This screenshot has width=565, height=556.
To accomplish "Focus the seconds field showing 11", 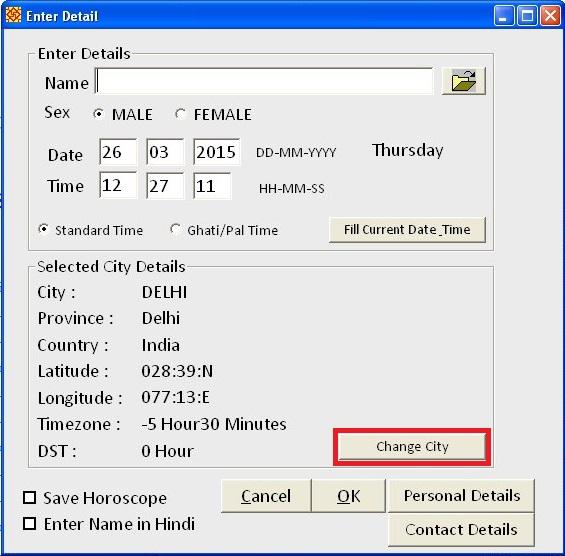I will pyautogui.click(x=212, y=186).
